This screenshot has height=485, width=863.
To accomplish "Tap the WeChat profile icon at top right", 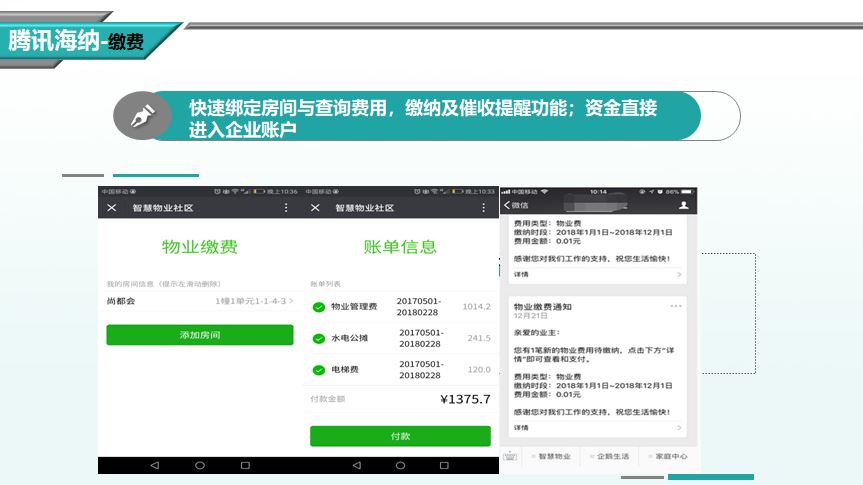I will [x=684, y=205].
